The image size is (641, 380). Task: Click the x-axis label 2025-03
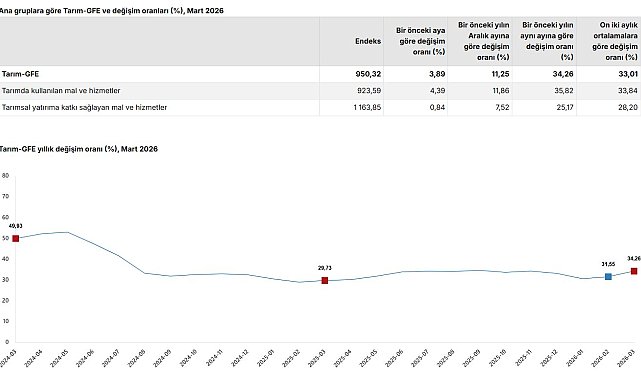point(317,358)
